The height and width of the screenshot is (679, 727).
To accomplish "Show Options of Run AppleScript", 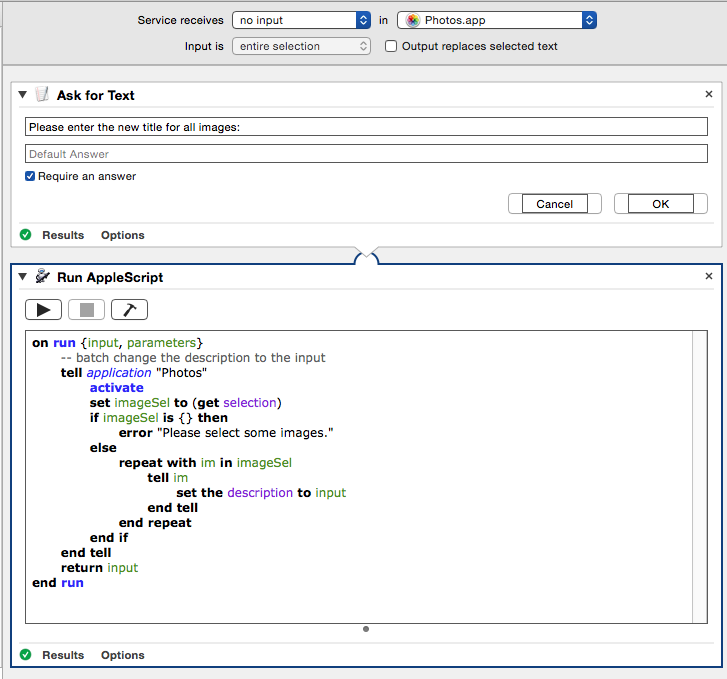I will click(x=122, y=655).
